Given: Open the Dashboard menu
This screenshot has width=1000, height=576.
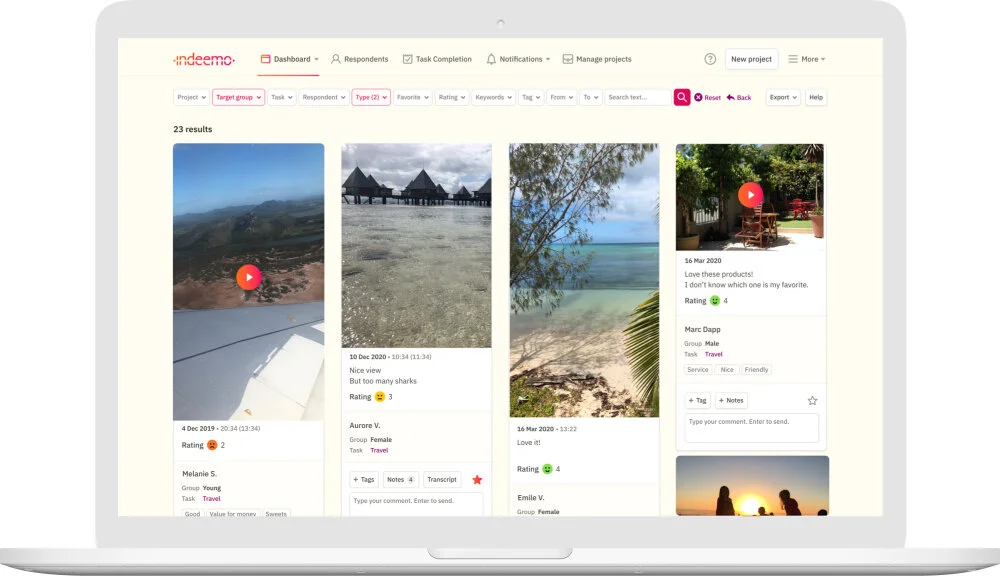Looking at the screenshot, I should (290, 59).
